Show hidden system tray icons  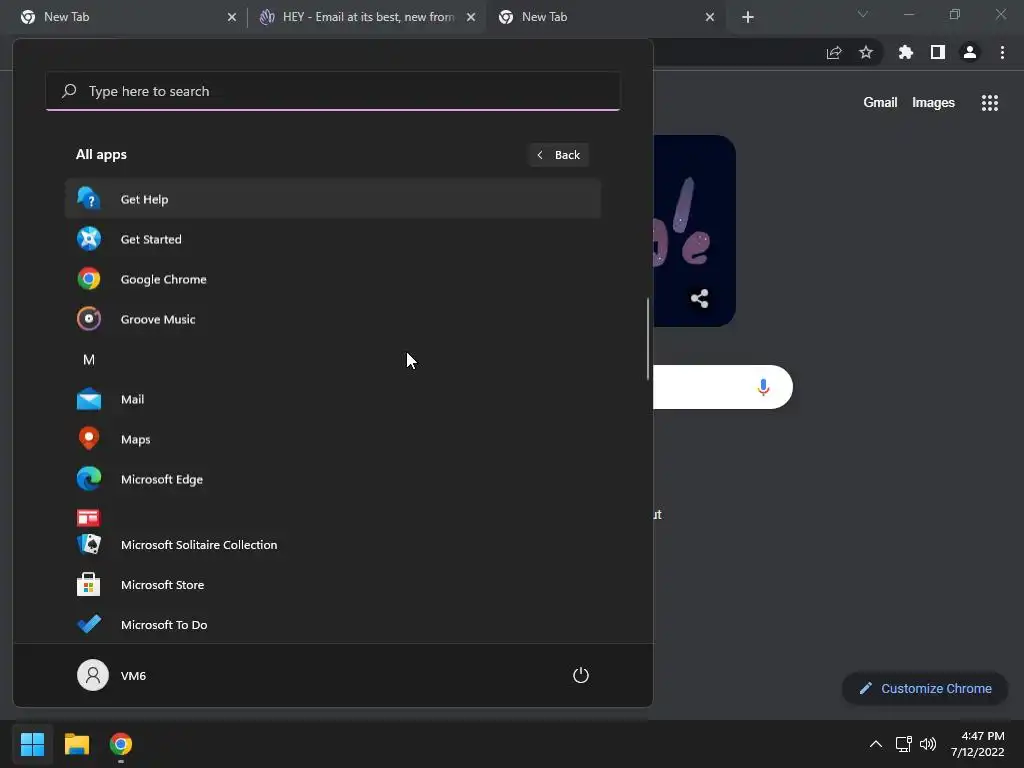coord(876,744)
